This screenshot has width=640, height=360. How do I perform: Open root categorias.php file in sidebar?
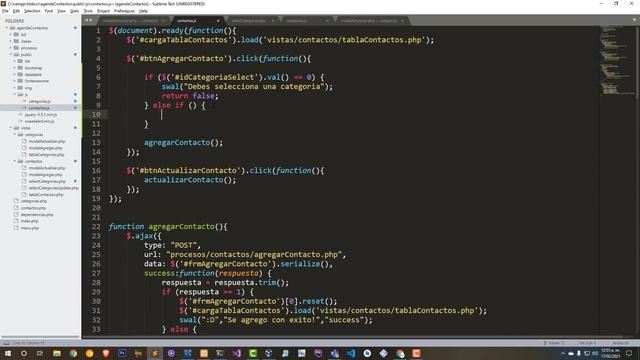coord(34,201)
